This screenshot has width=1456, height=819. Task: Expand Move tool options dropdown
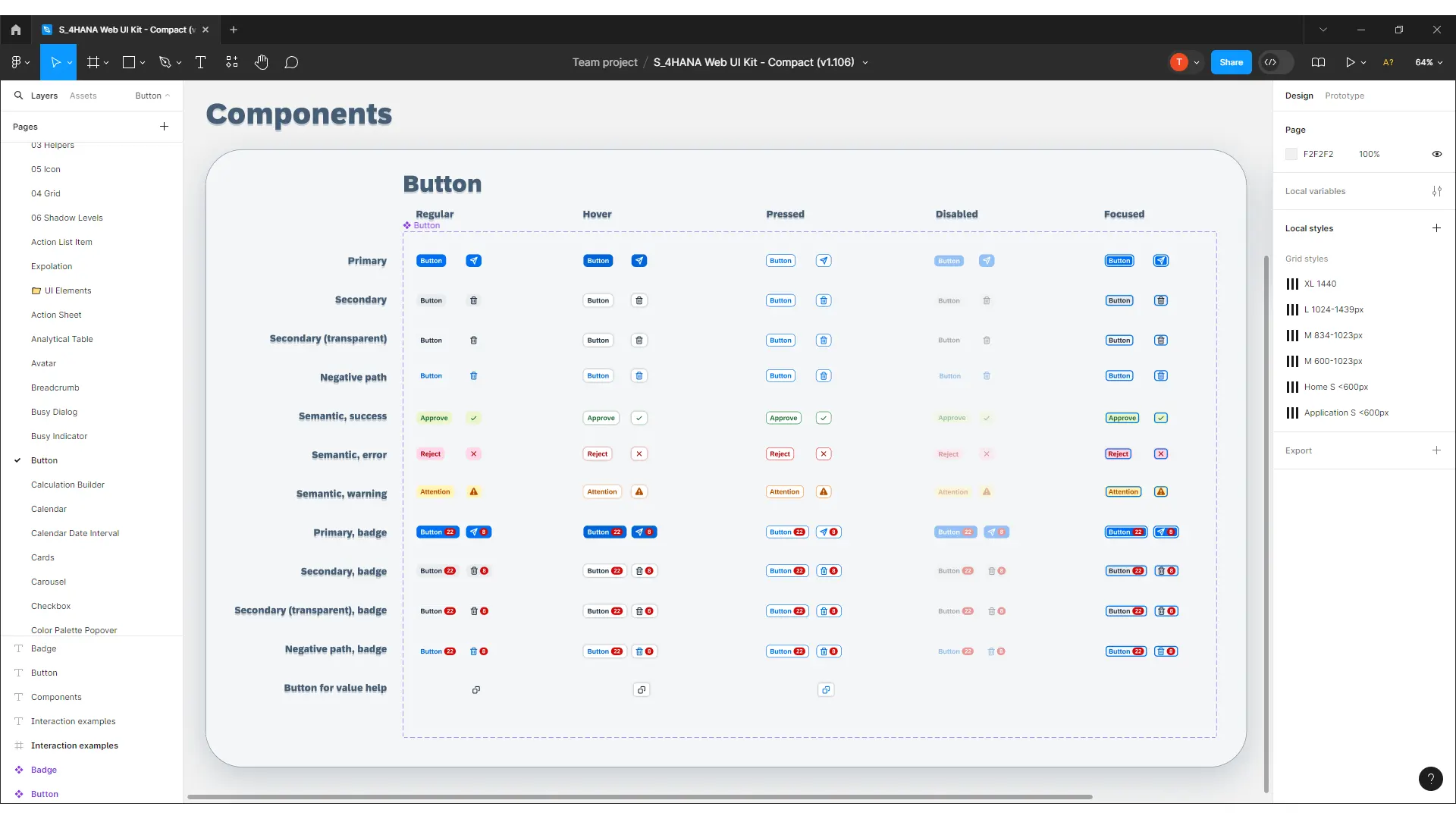70,63
